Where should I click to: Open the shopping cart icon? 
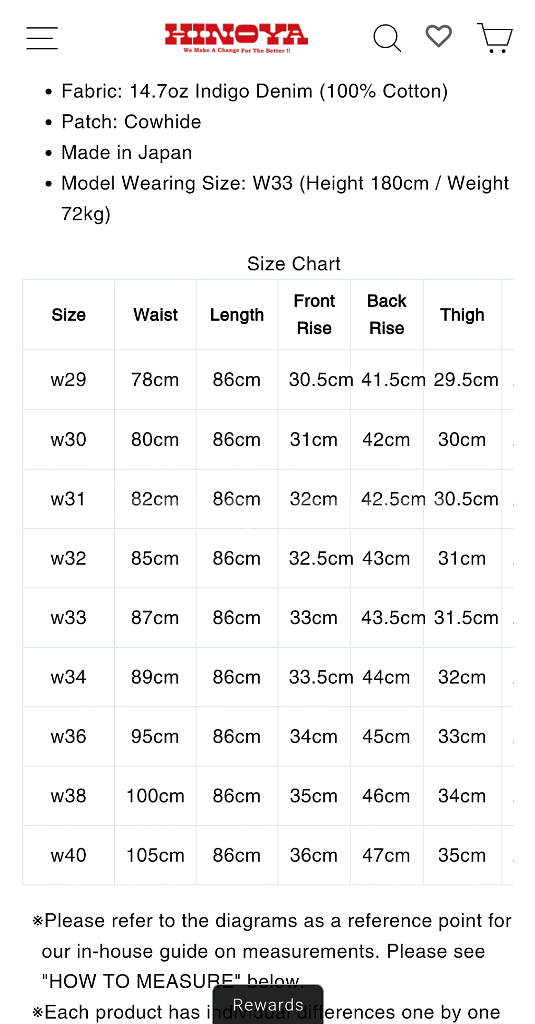pyautogui.click(x=495, y=38)
